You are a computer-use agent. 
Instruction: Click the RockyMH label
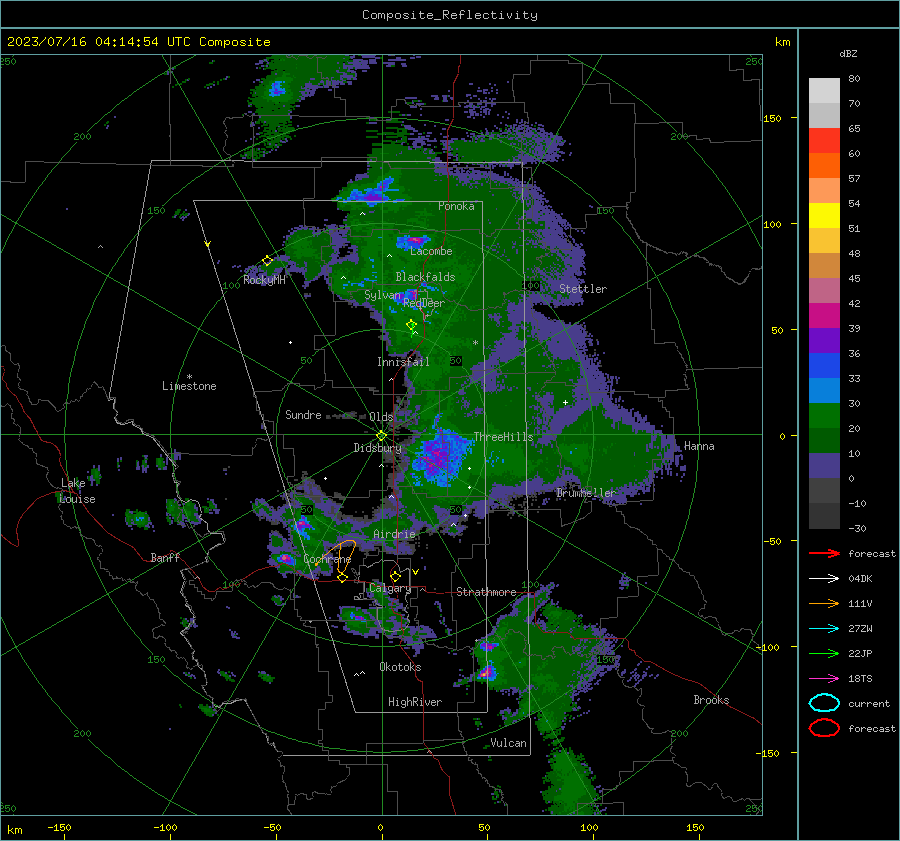point(264,280)
